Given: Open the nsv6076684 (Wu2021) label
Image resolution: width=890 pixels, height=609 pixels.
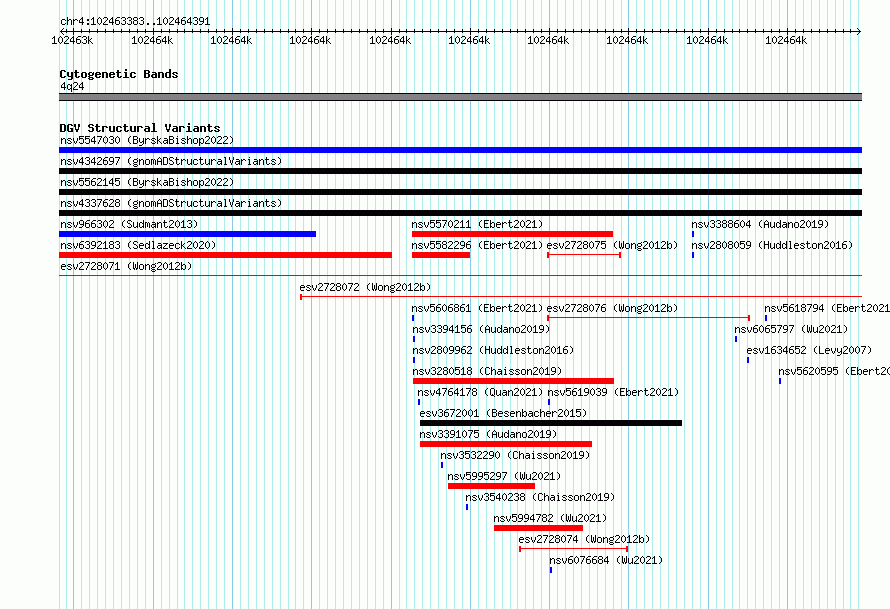Looking at the screenshot, I should pos(606,560).
